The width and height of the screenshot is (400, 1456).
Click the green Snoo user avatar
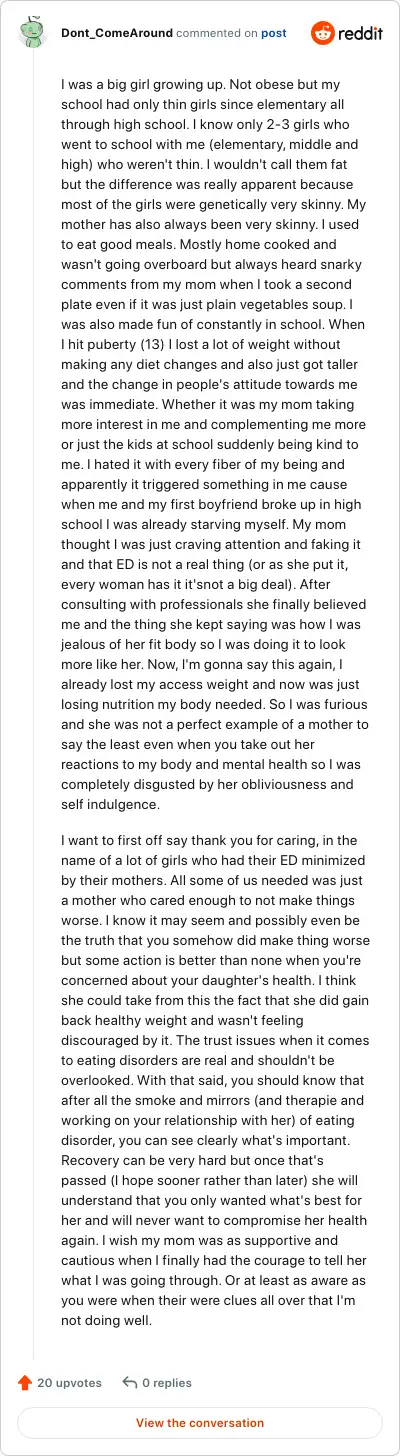coord(33,33)
